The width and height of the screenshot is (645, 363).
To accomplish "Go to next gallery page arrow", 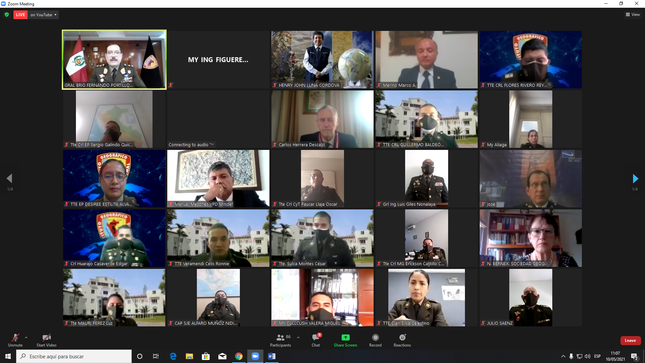I will (635, 178).
